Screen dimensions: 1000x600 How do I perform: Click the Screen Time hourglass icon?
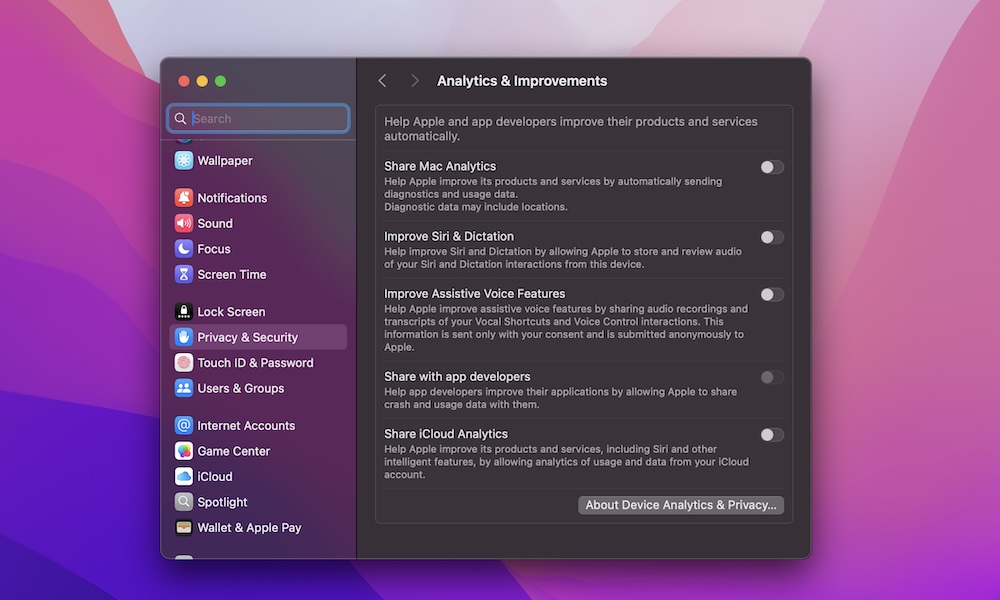point(184,274)
